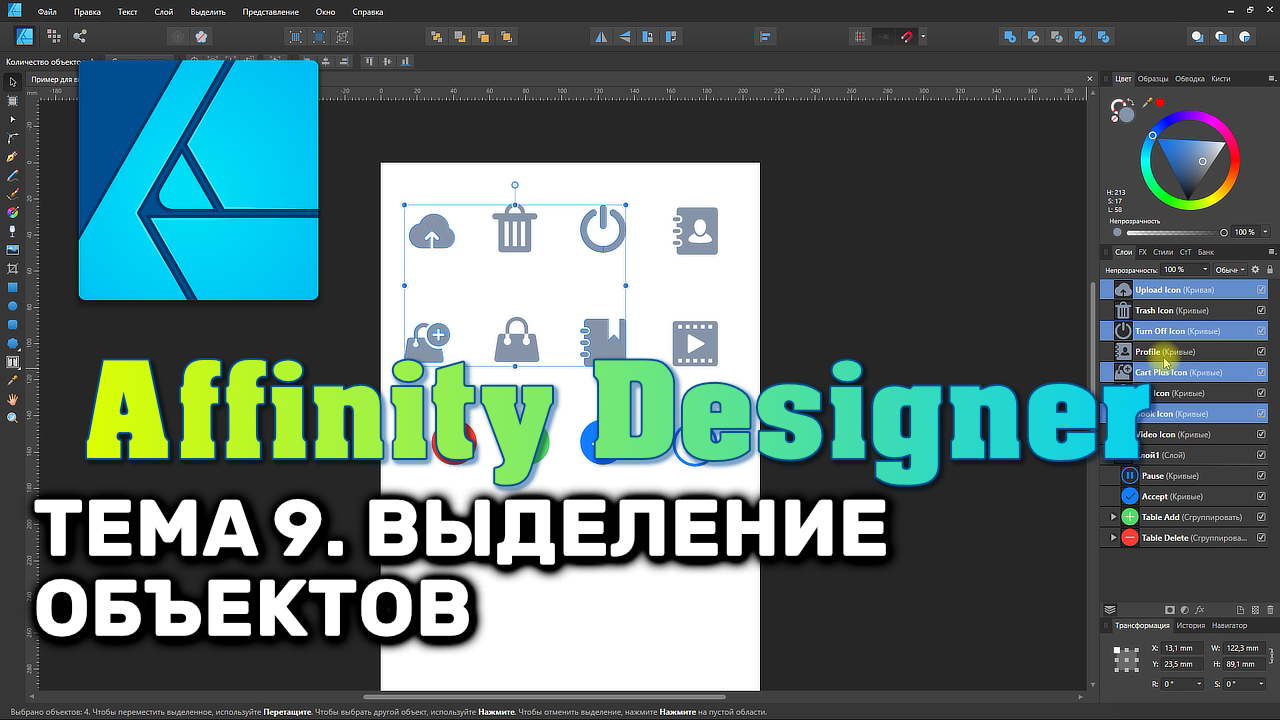Select the Node tool
This screenshot has height=720, width=1280.
(x=13, y=119)
